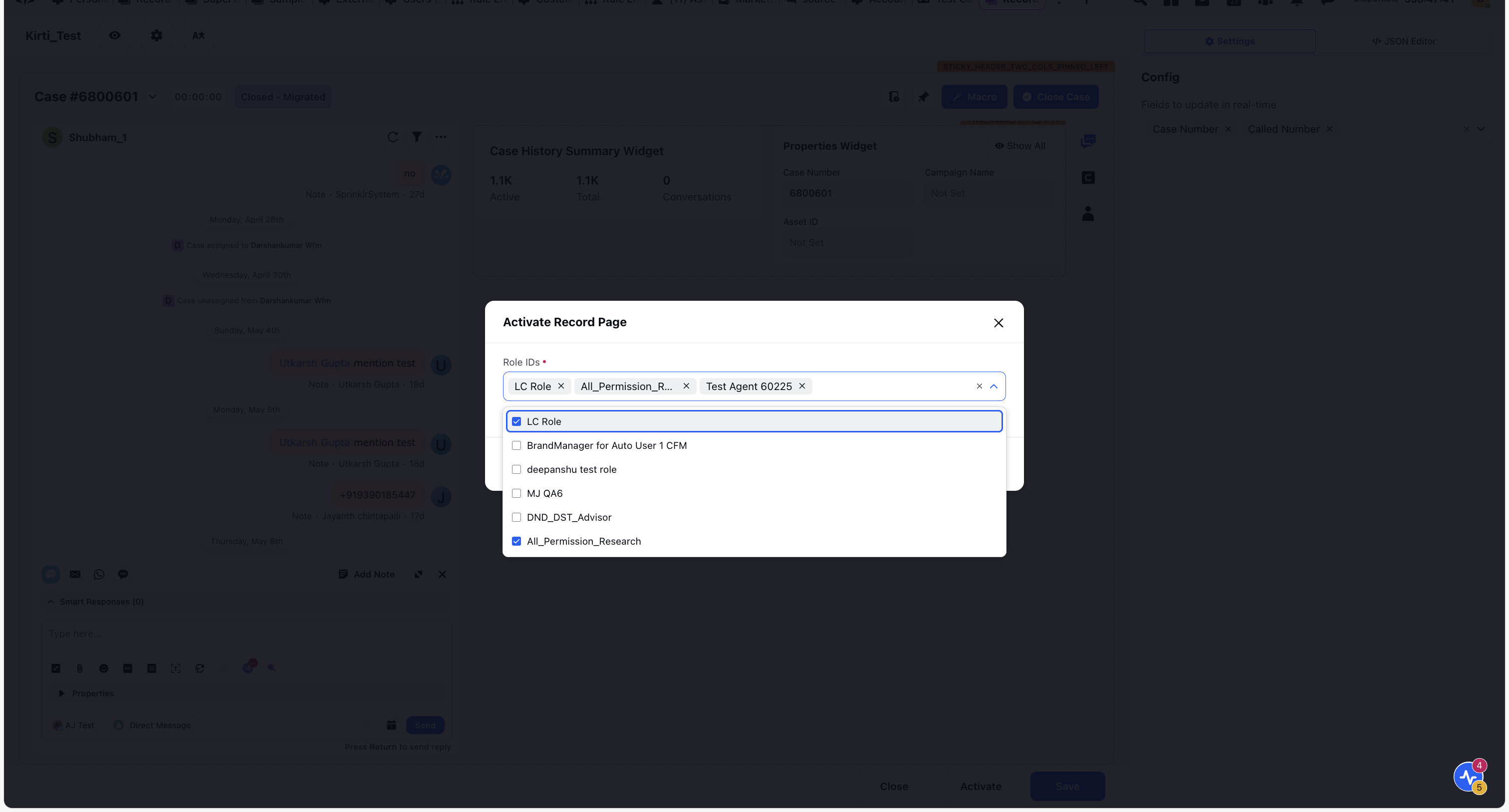Click the bottom Activate button
The height and width of the screenshot is (812, 1509).
(x=981, y=787)
